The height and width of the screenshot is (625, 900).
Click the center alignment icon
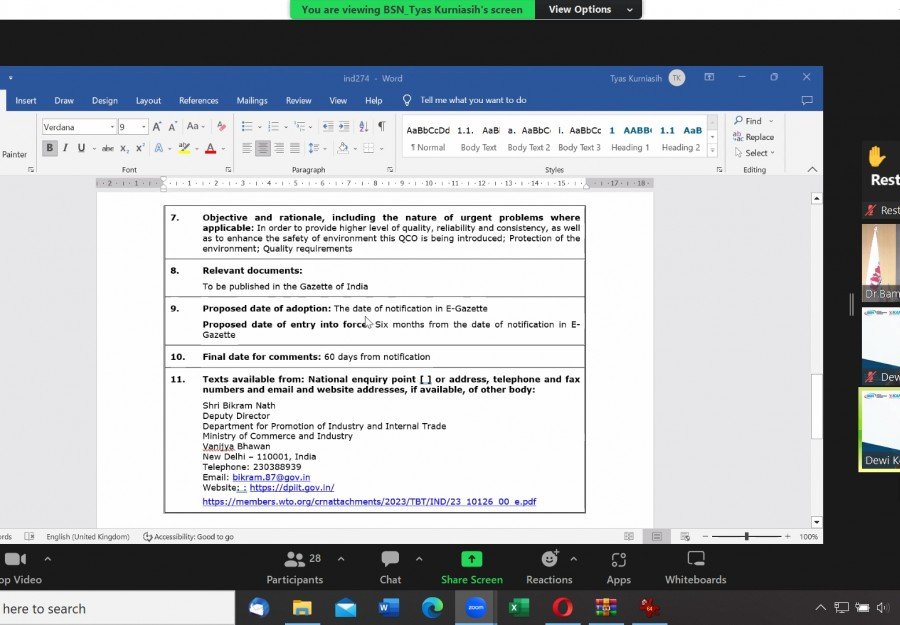coord(263,148)
